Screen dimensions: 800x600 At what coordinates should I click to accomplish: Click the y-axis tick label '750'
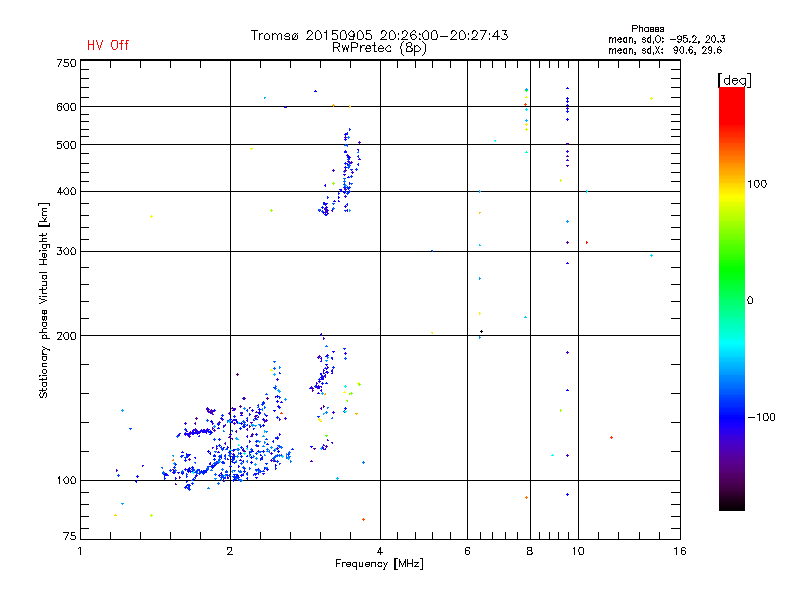[66, 63]
